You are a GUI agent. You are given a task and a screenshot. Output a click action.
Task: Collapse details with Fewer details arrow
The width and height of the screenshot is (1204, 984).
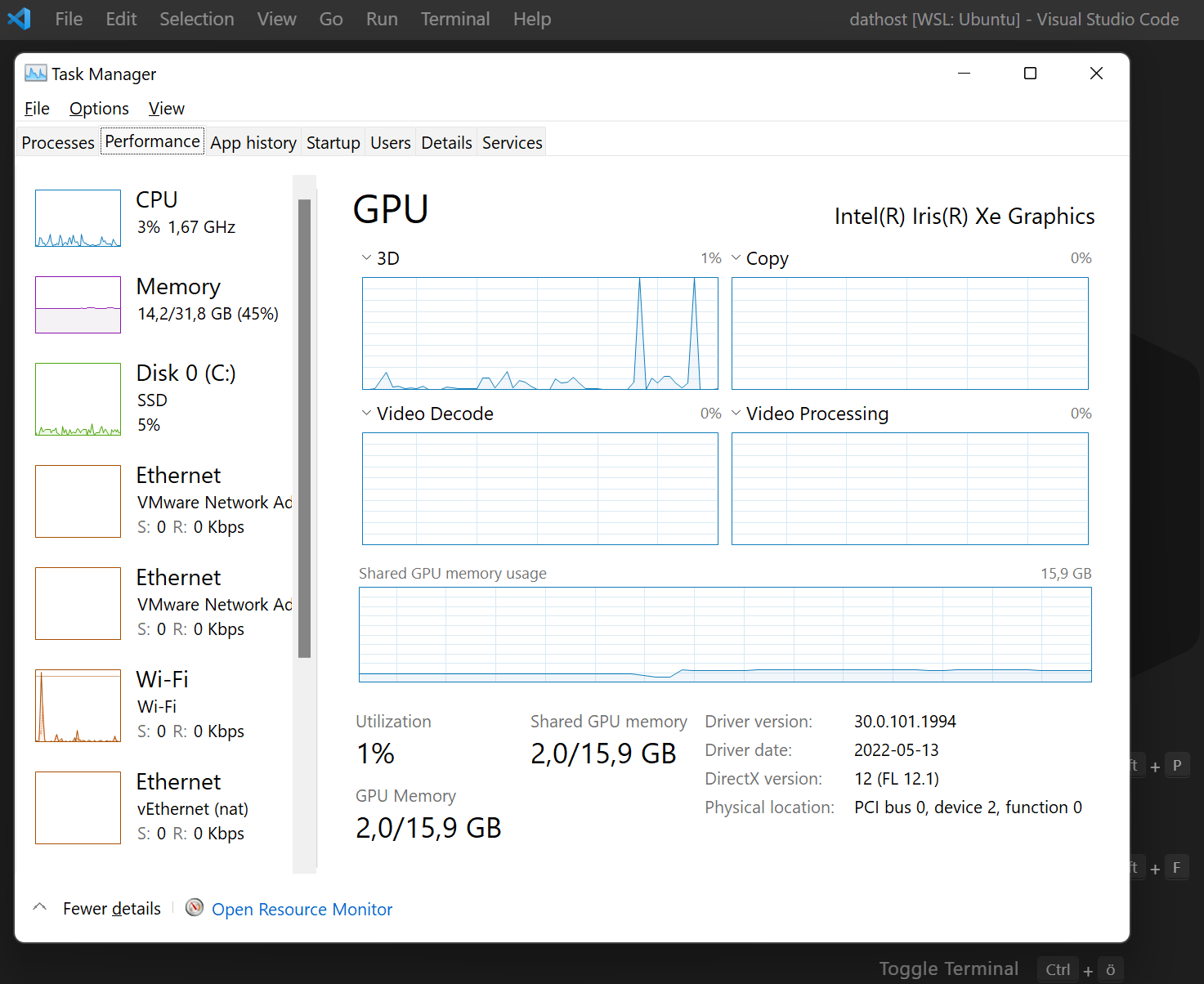(40, 906)
